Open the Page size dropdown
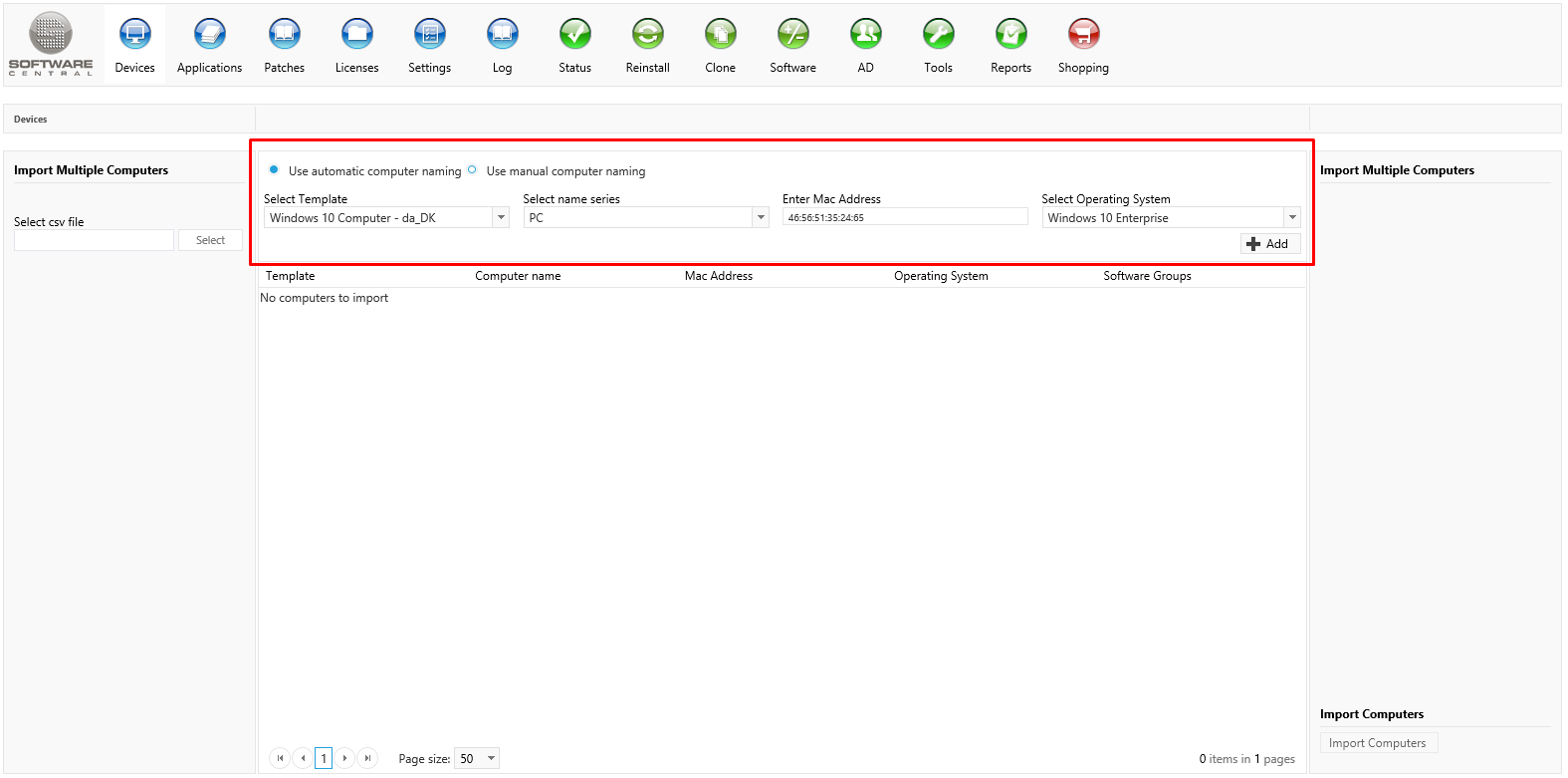This screenshot has height=778, width=1568. click(x=477, y=759)
